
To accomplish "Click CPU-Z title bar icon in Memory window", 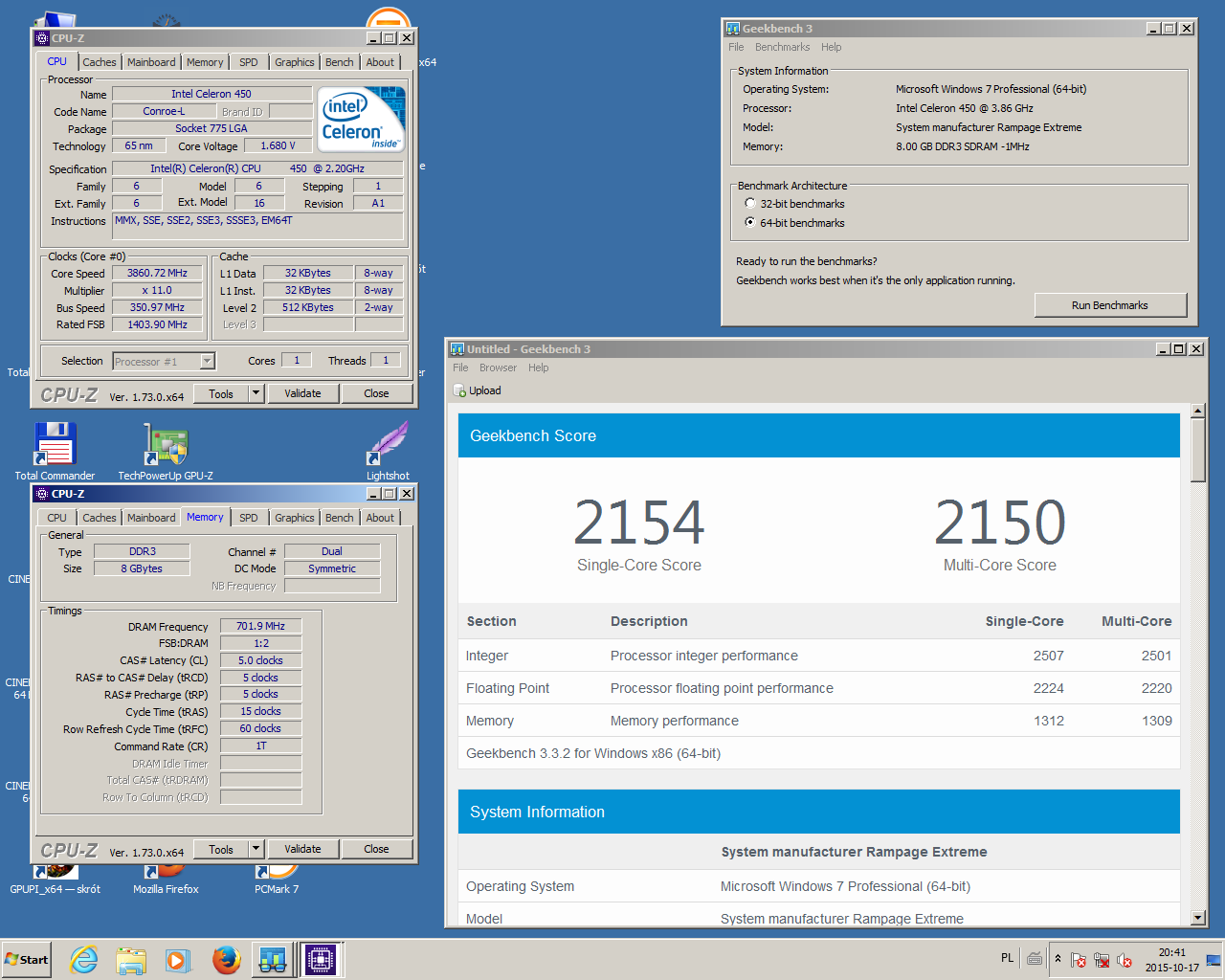I will (x=42, y=494).
